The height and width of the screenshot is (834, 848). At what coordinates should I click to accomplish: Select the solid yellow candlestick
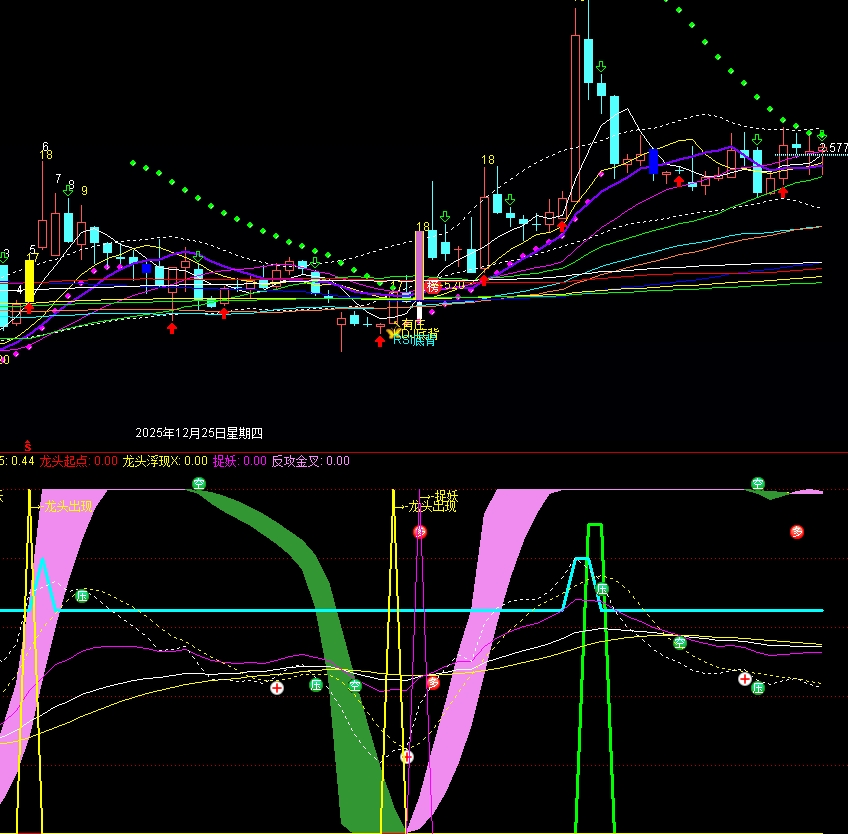(30, 281)
